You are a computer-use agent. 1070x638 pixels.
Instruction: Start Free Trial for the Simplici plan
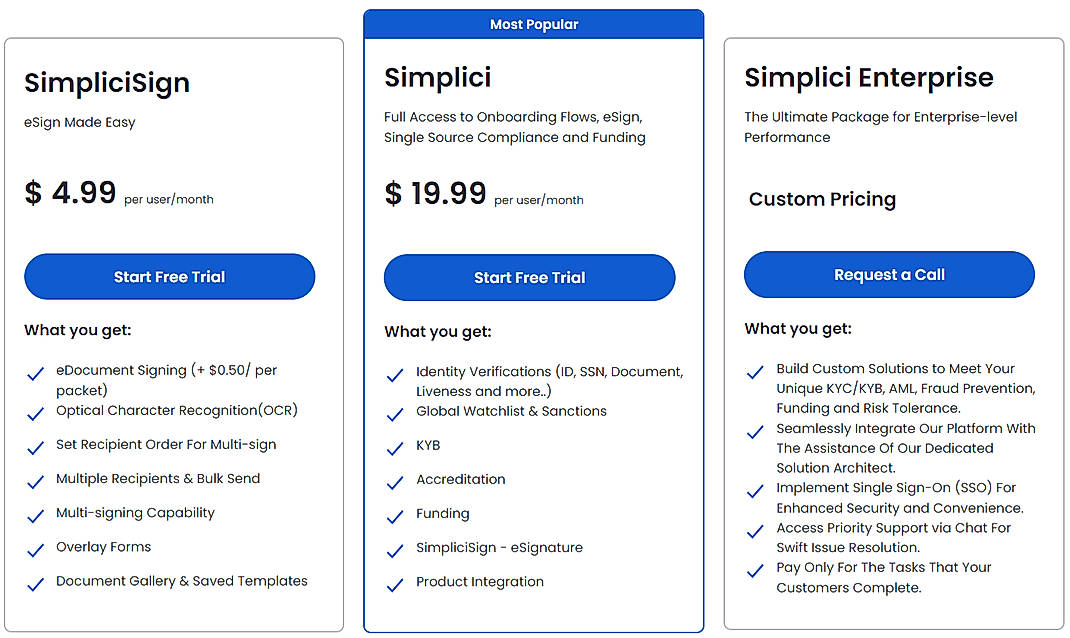[529, 277]
